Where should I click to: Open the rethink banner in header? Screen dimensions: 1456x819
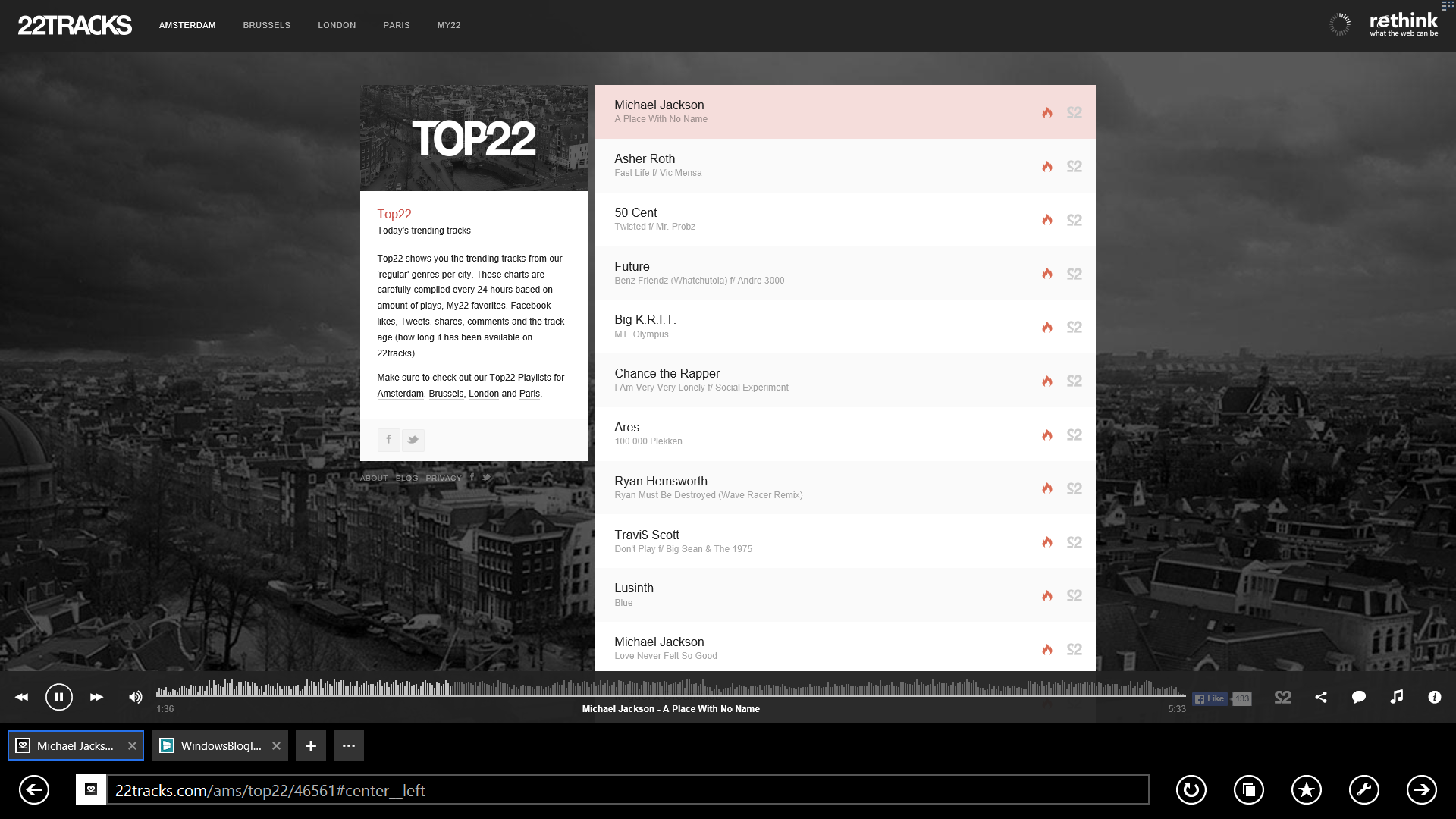(1403, 24)
